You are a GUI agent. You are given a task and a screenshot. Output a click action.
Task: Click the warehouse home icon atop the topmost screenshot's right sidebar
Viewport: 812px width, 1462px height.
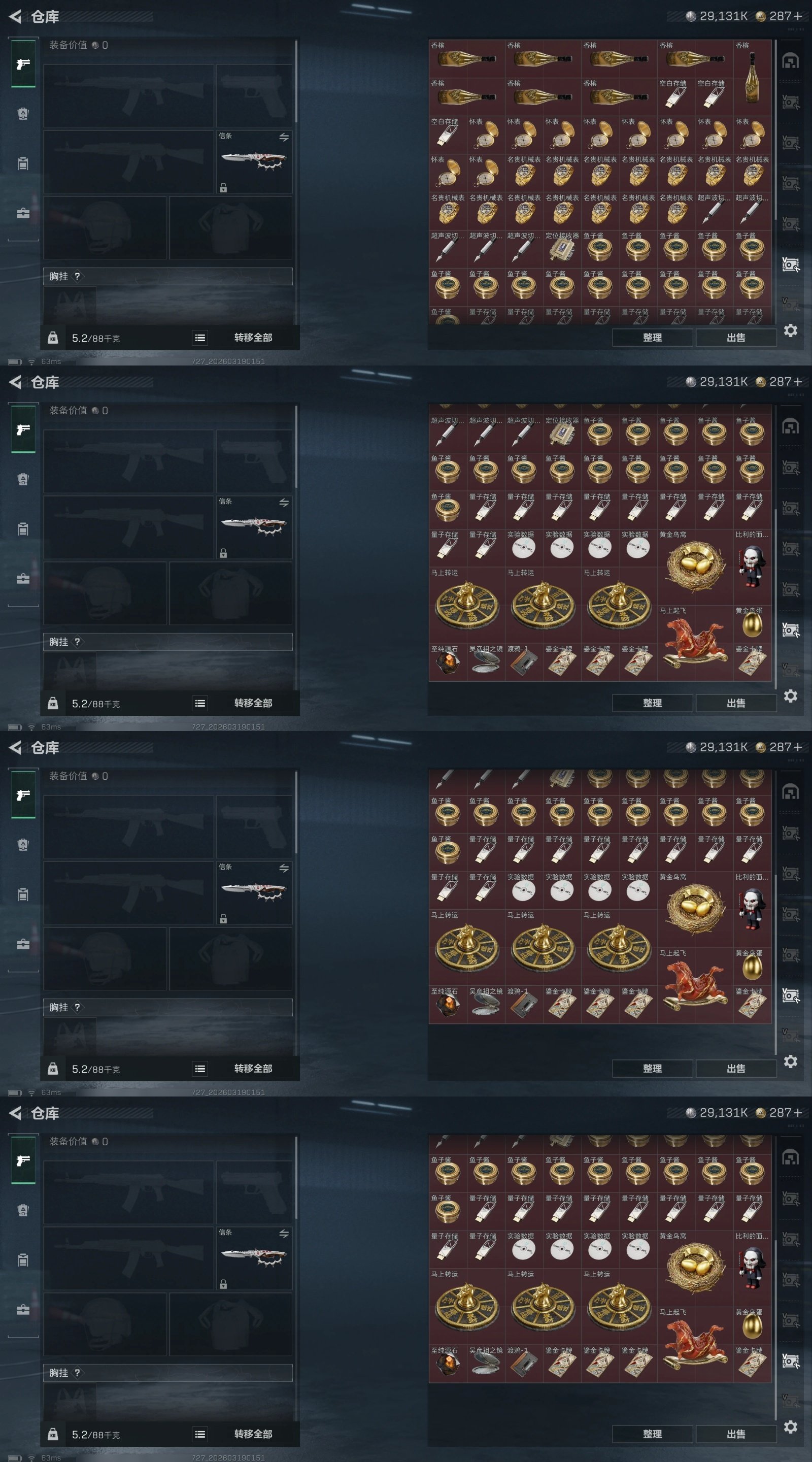[x=791, y=61]
